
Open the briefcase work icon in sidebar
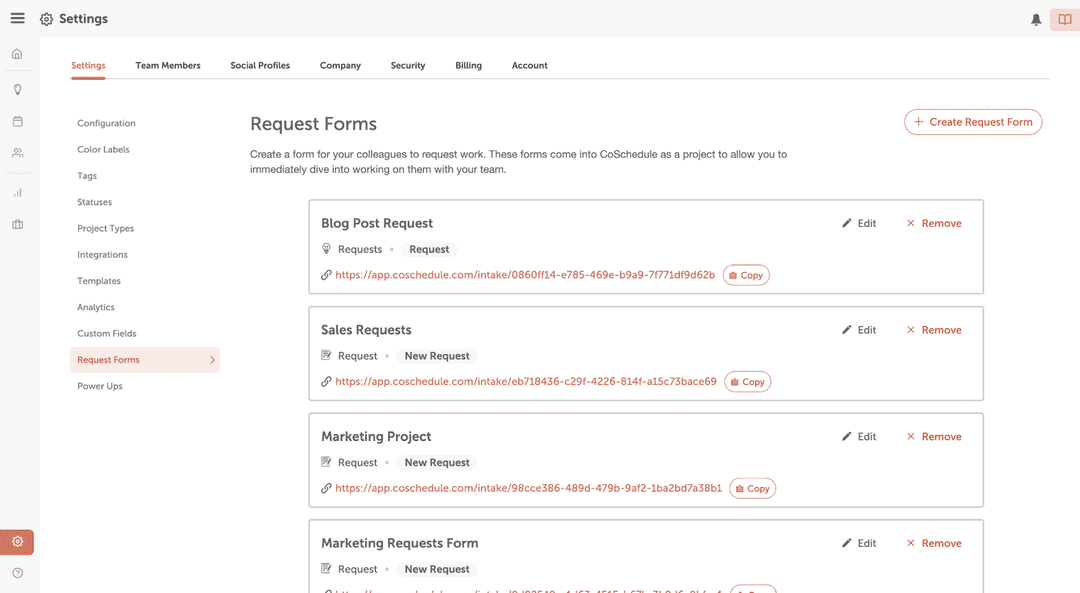16,223
